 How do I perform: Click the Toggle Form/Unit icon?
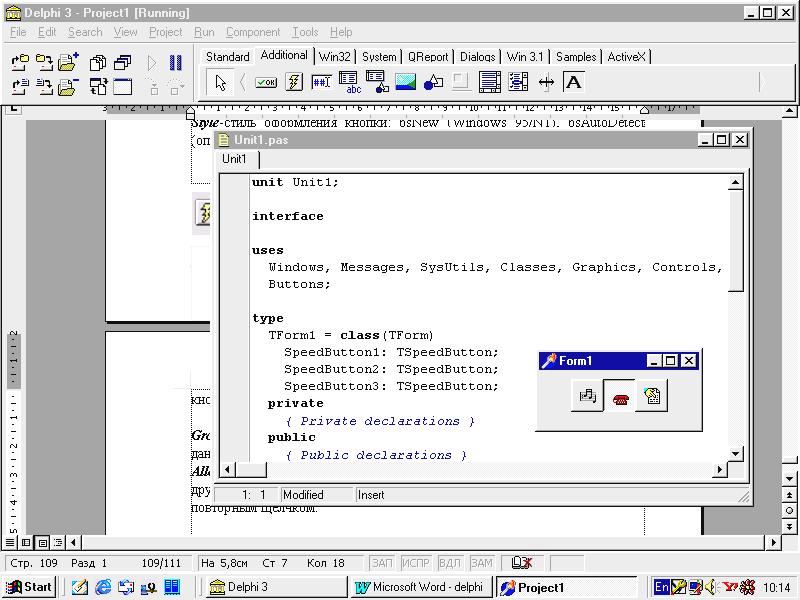click(x=98, y=87)
